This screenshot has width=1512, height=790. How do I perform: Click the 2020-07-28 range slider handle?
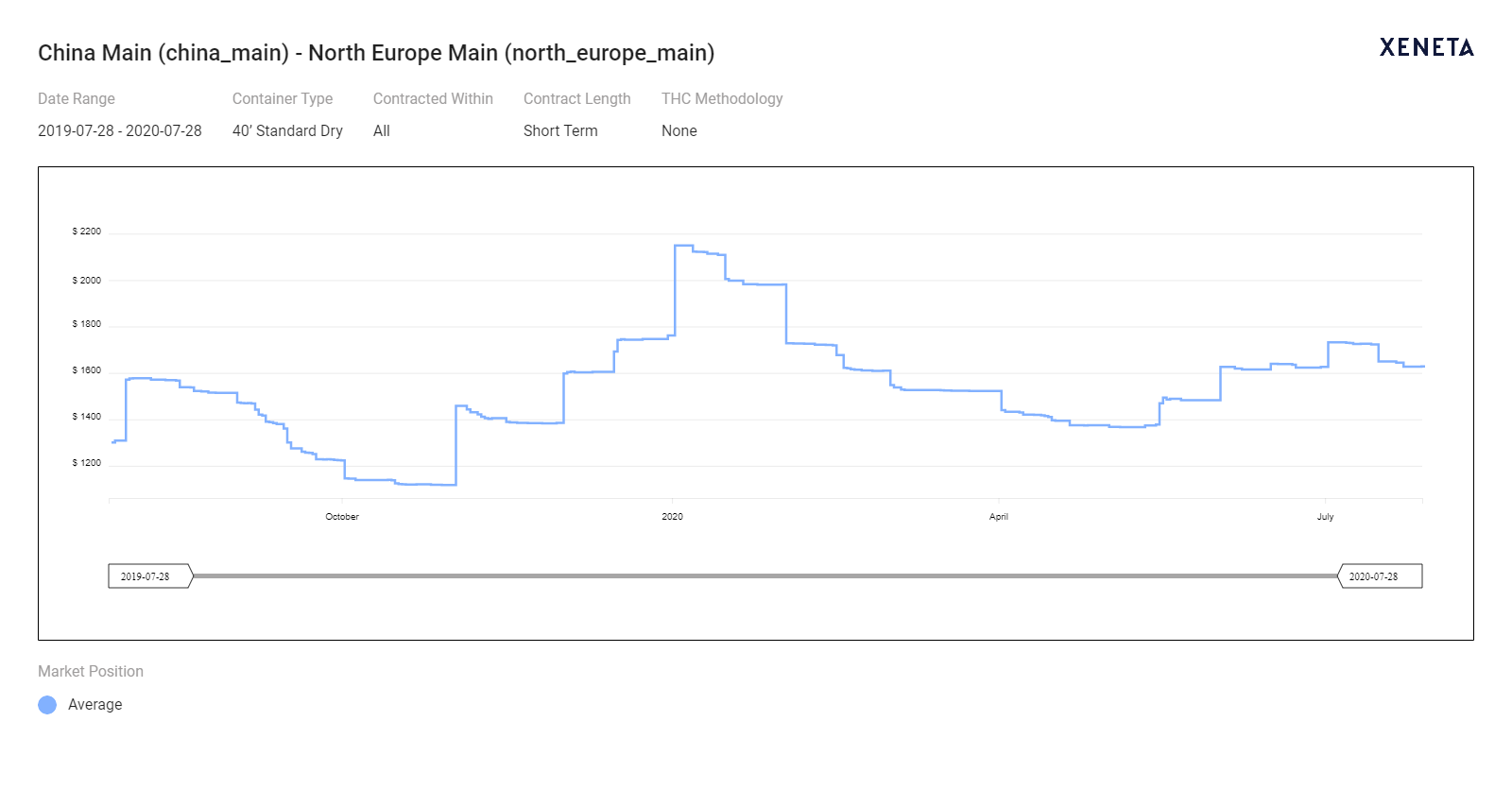1380,576
